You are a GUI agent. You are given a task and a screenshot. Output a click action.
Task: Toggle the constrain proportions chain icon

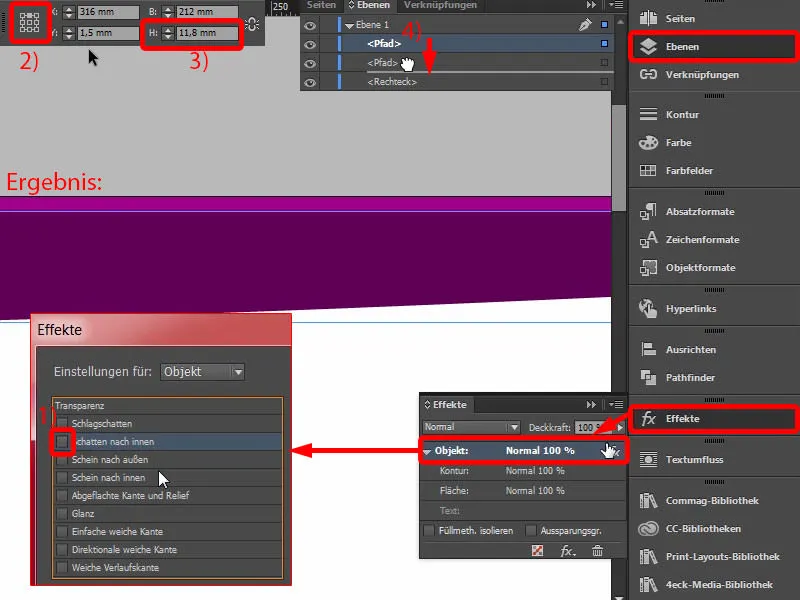[x=252, y=24]
